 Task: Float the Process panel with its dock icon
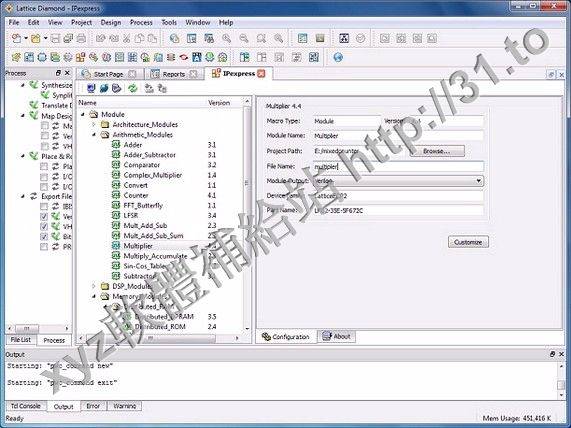tap(58, 73)
